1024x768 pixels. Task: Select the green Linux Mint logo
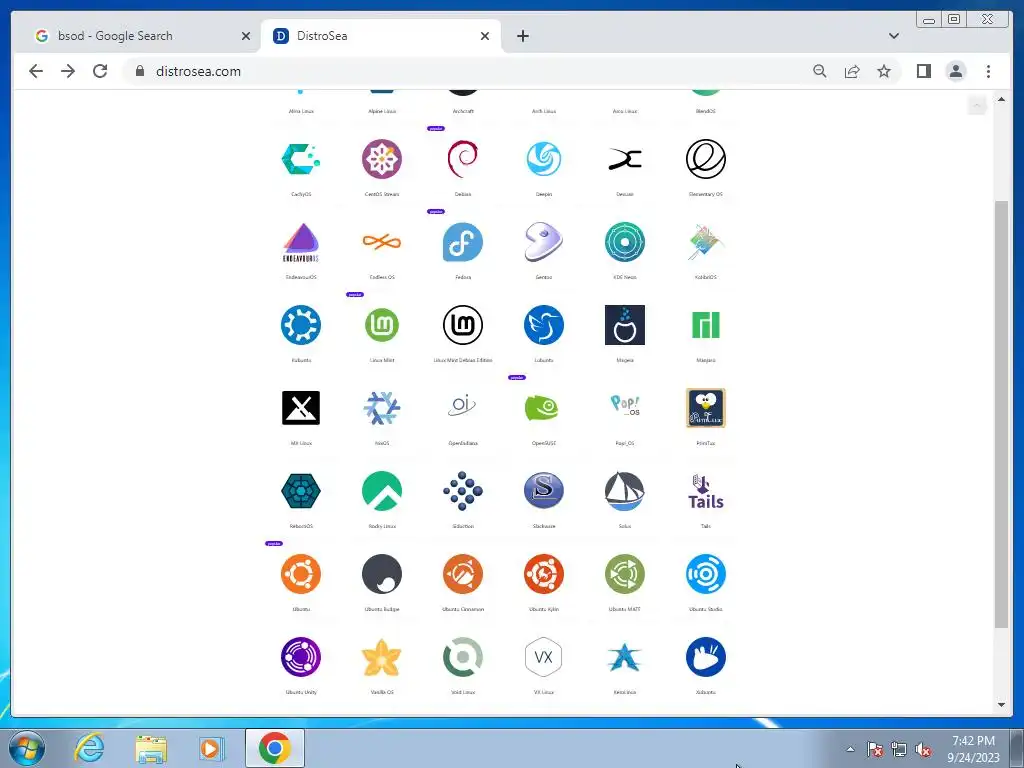pyautogui.click(x=382, y=325)
